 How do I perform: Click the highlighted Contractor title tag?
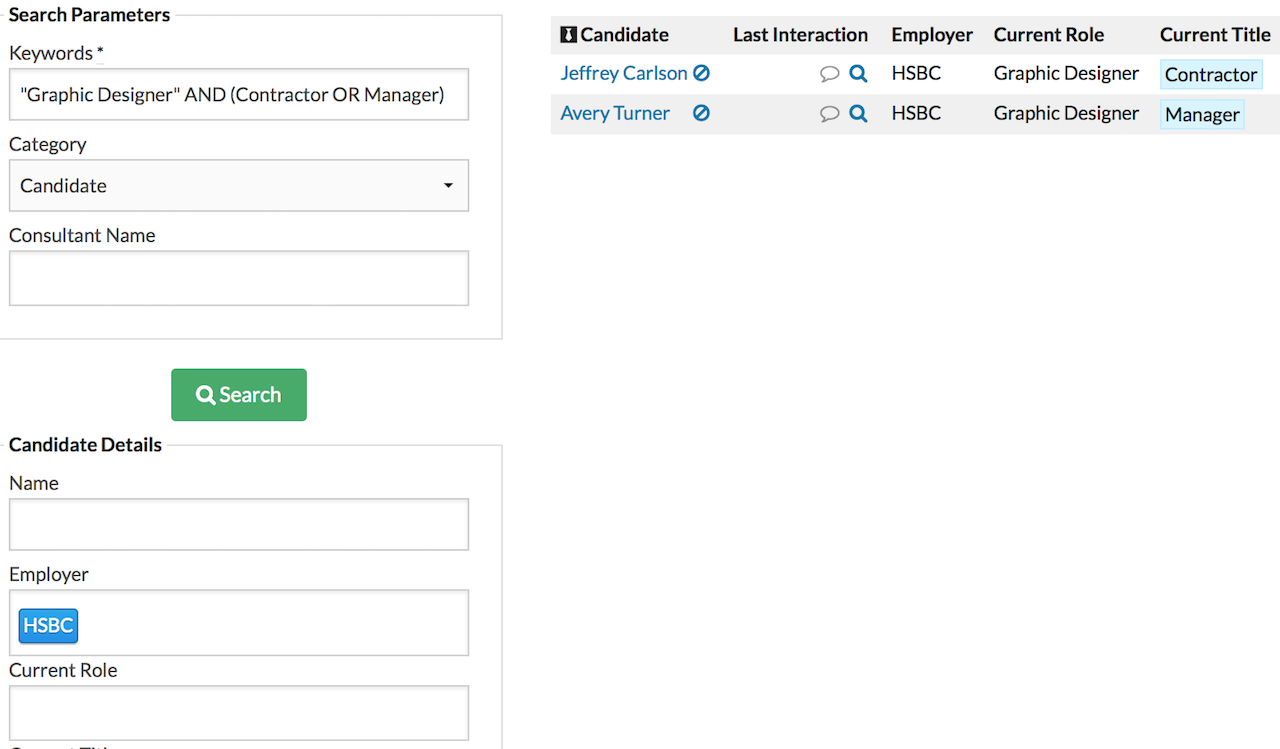tap(1211, 75)
